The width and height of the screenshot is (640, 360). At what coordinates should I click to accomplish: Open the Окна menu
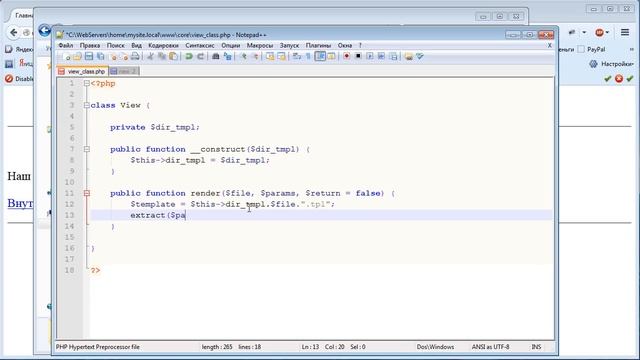pos(345,45)
